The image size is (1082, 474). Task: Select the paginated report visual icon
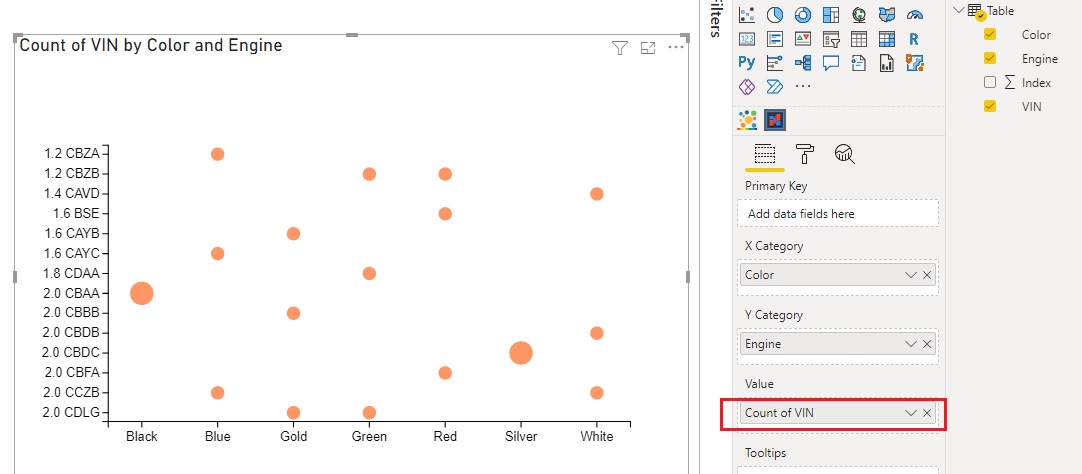coord(887,63)
